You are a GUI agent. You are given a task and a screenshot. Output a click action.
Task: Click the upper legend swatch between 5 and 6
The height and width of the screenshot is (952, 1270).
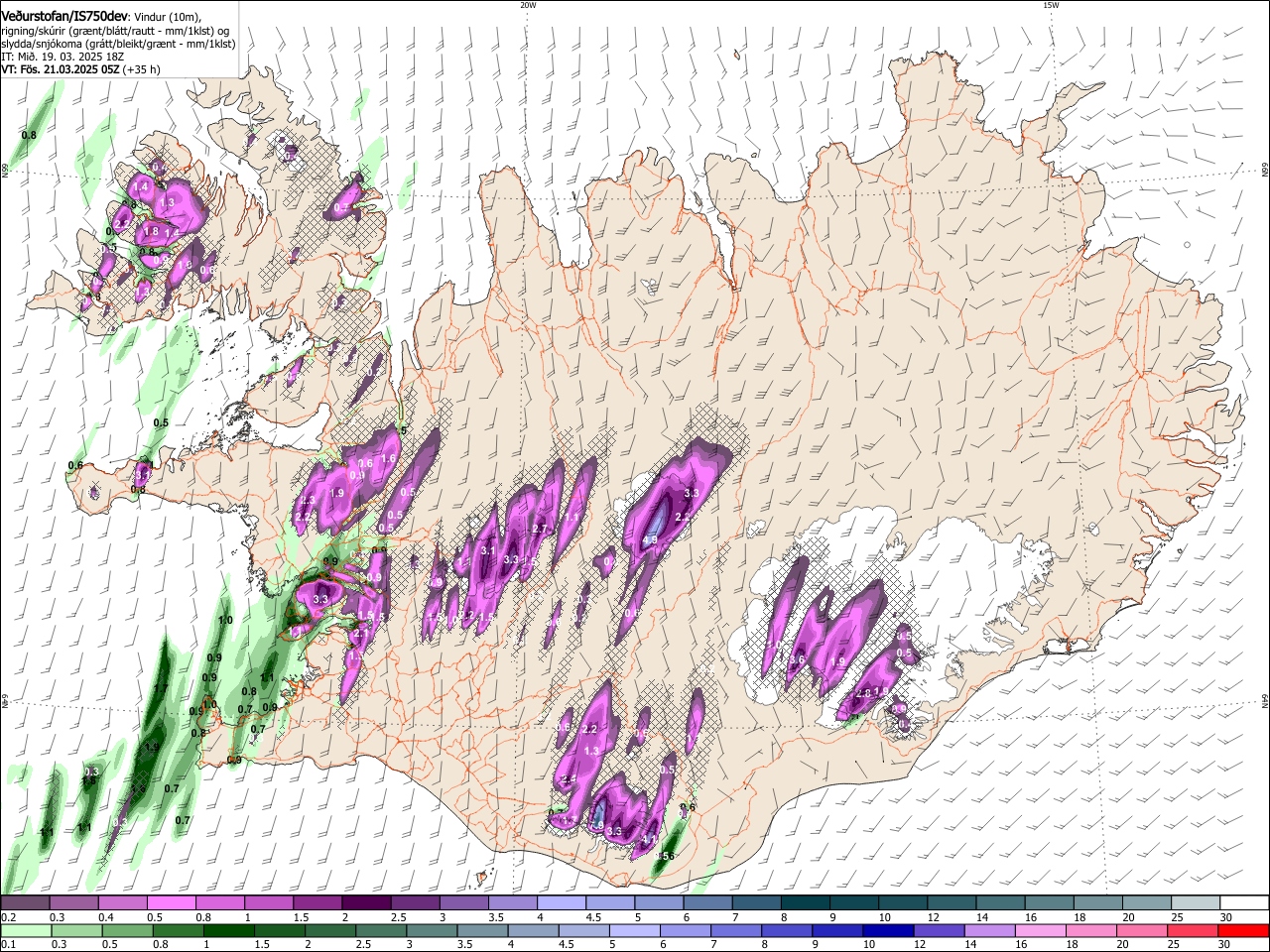coord(660,903)
